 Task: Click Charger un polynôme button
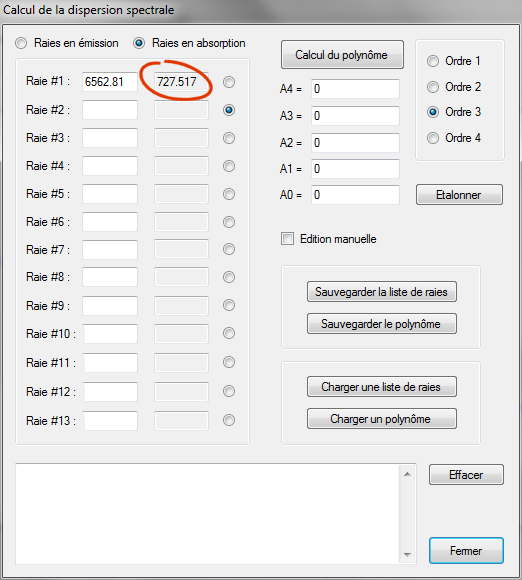tap(382, 419)
